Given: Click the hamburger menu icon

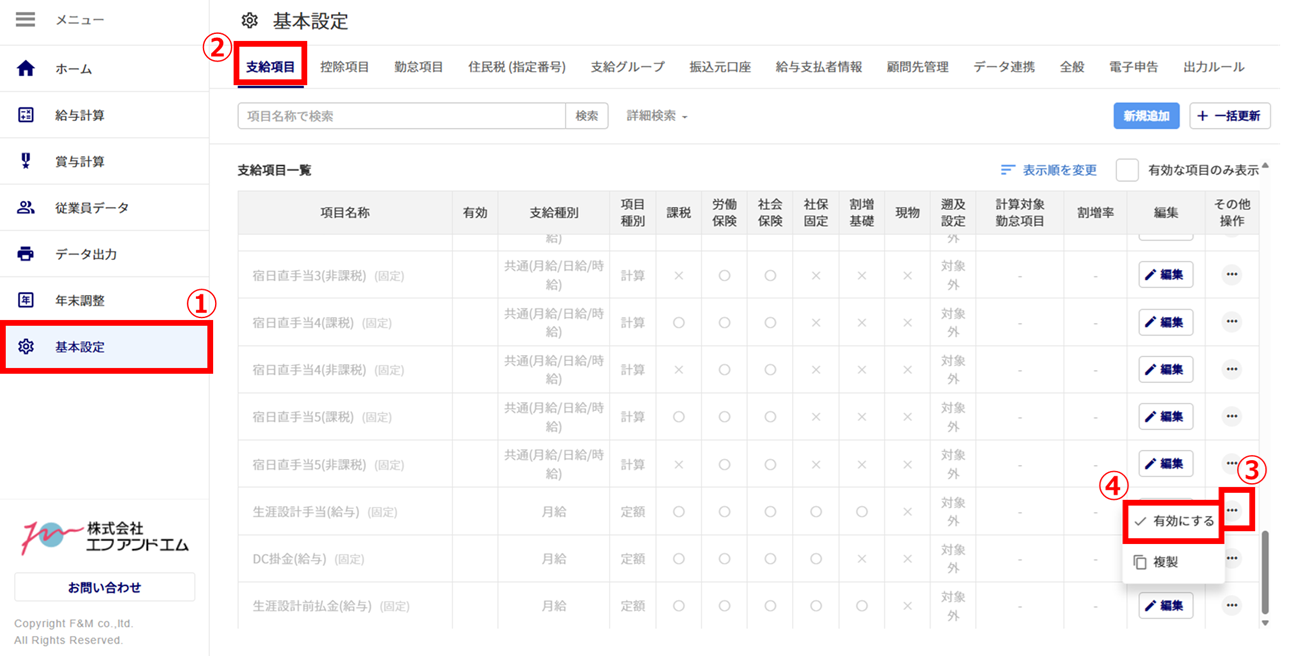Looking at the screenshot, I should click(26, 20).
